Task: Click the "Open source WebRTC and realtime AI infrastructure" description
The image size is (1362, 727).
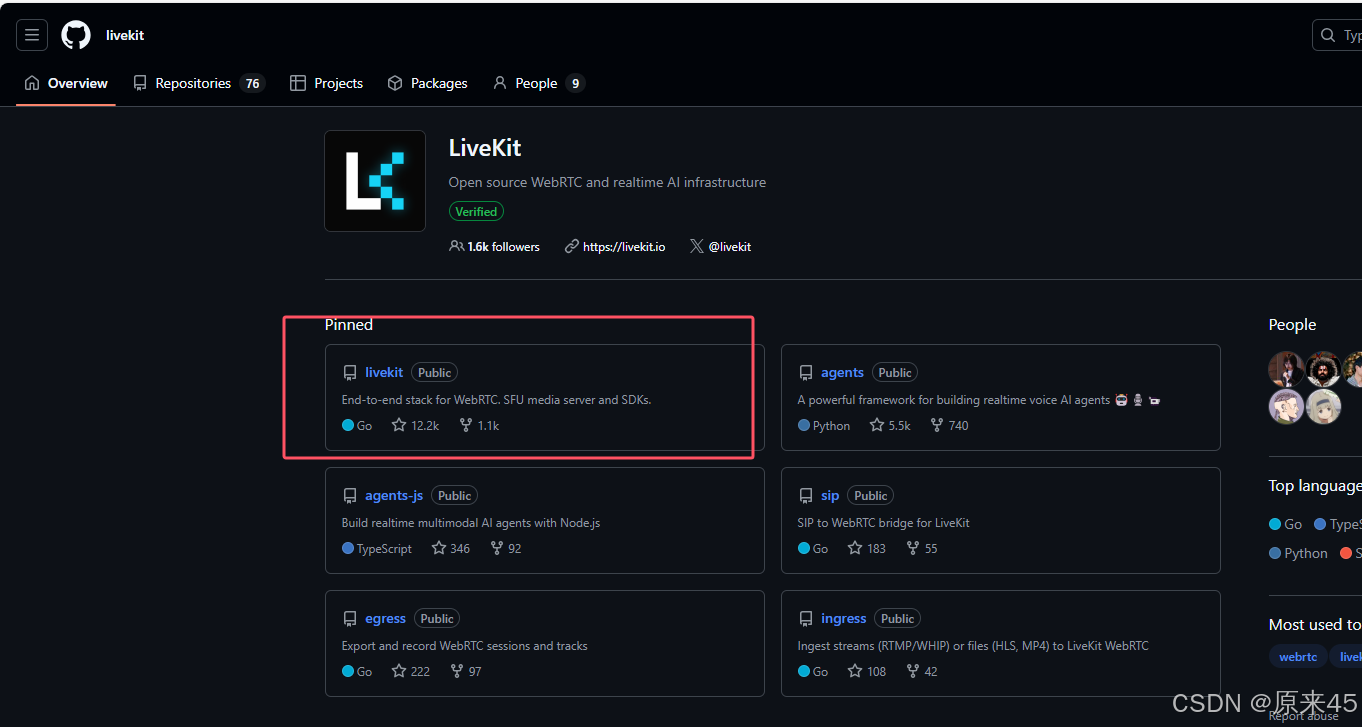Action: 607,182
